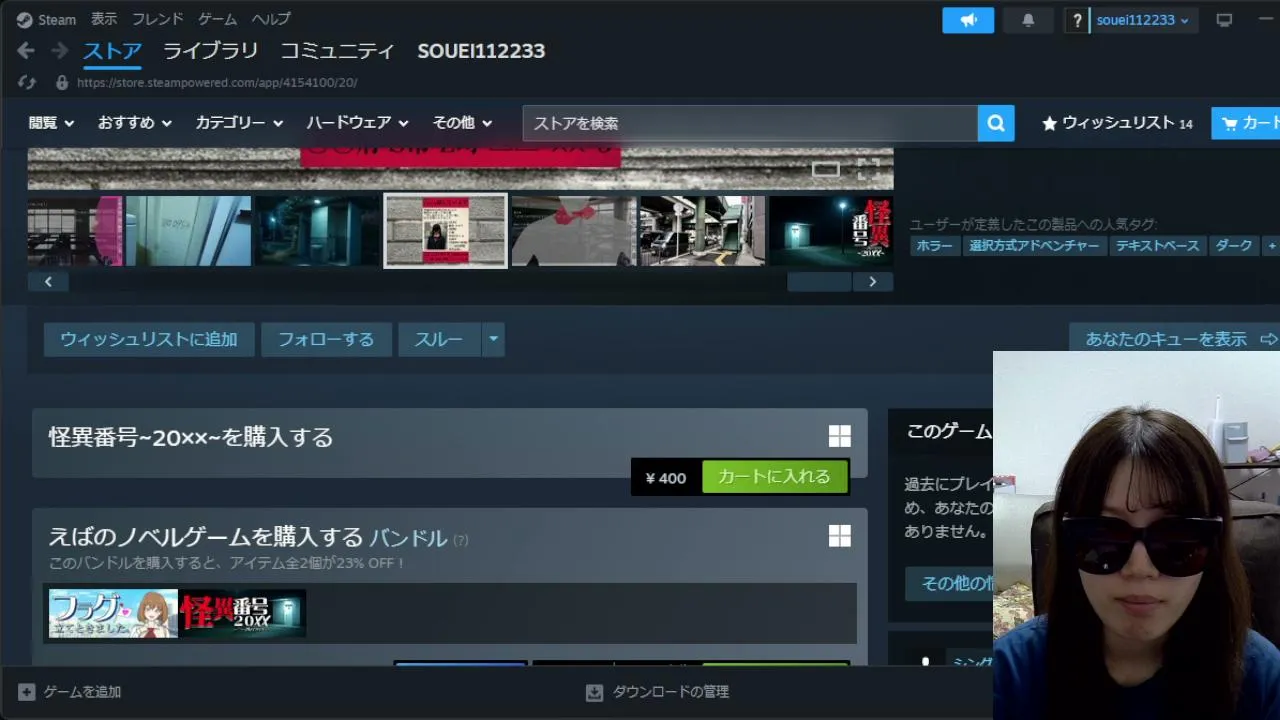Open ダウンロードの管理 in the bottom bar

[x=671, y=692]
